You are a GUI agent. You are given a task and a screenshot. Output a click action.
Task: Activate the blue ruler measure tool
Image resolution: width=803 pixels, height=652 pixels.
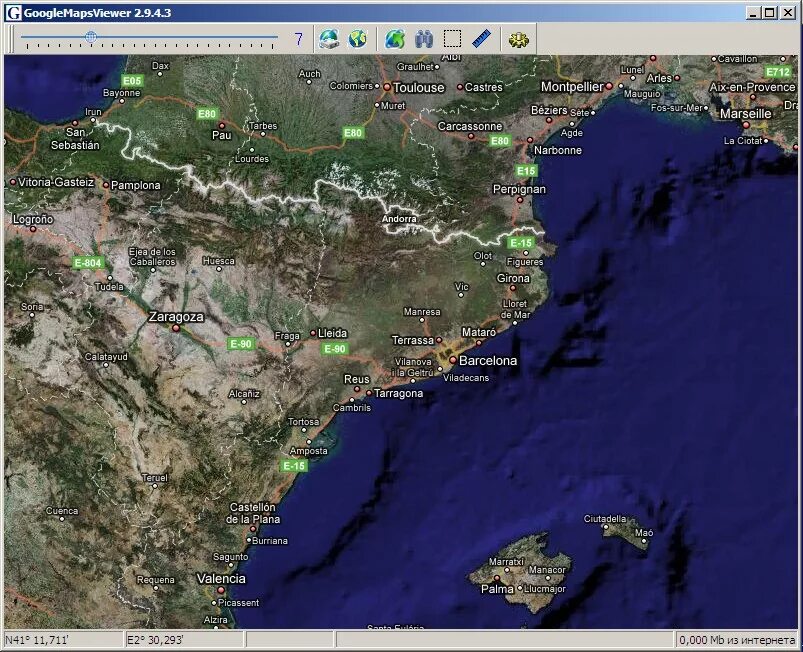pyautogui.click(x=481, y=39)
